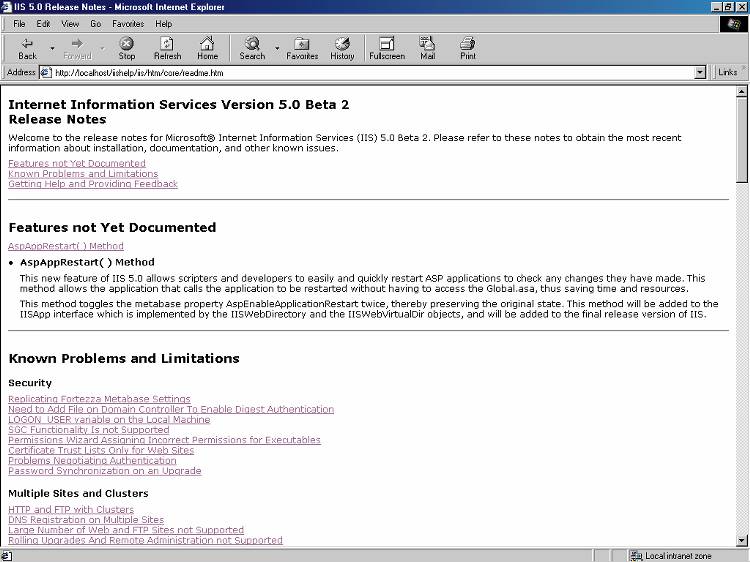This screenshot has width=750, height=562.
Task: Open Replicating Fortezza Metabase Settings link
Action: pos(99,399)
